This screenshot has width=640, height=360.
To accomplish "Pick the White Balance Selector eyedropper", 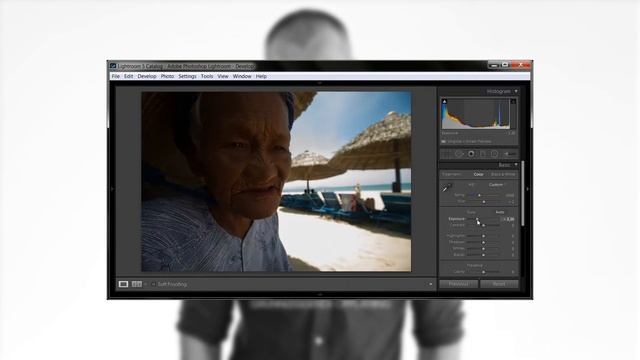I will click(x=447, y=188).
